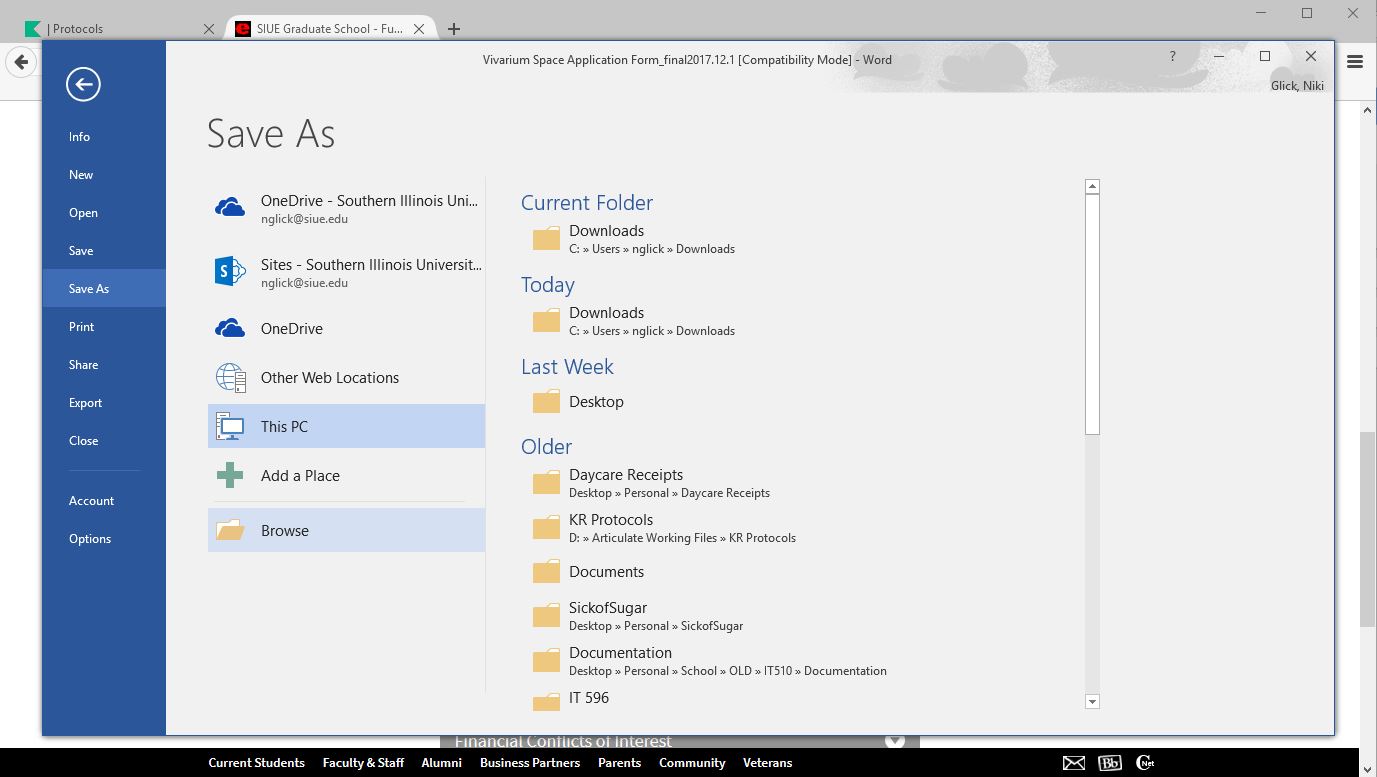Click the Word Help question mark icon
The height and width of the screenshot is (777, 1377).
coord(1172,57)
